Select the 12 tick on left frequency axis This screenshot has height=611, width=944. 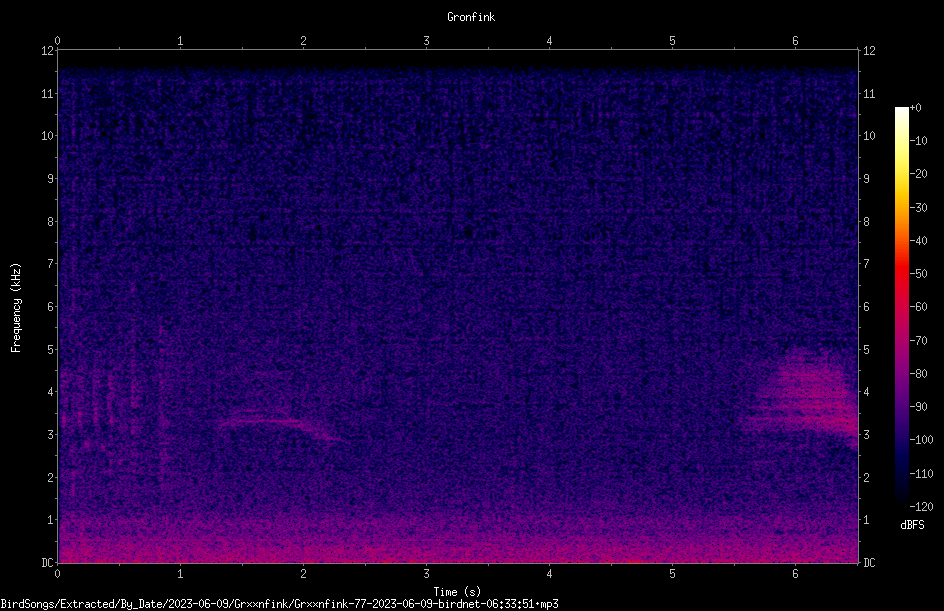point(47,51)
